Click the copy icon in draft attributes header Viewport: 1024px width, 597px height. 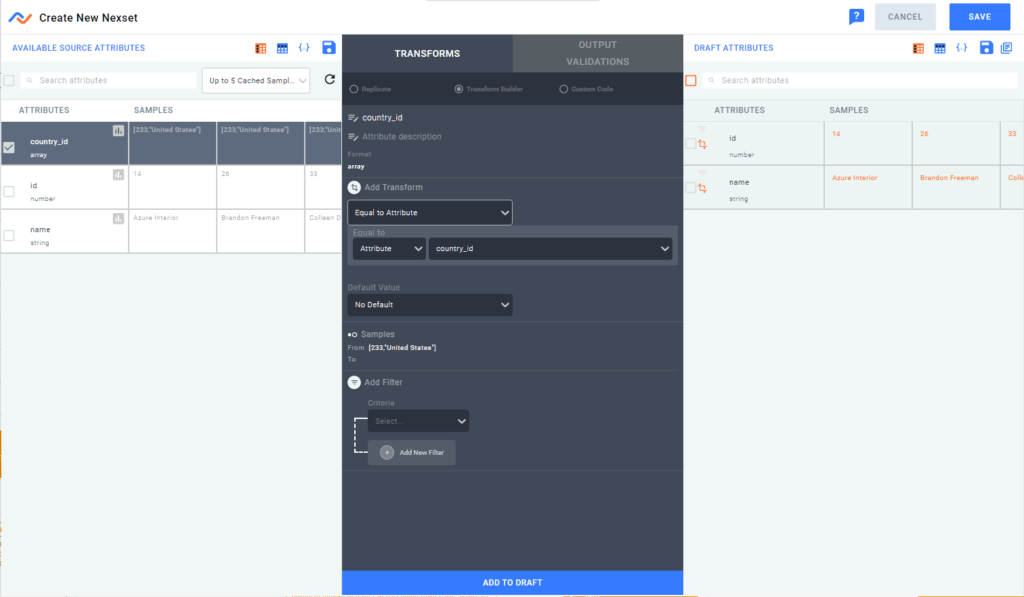coord(1006,48)
